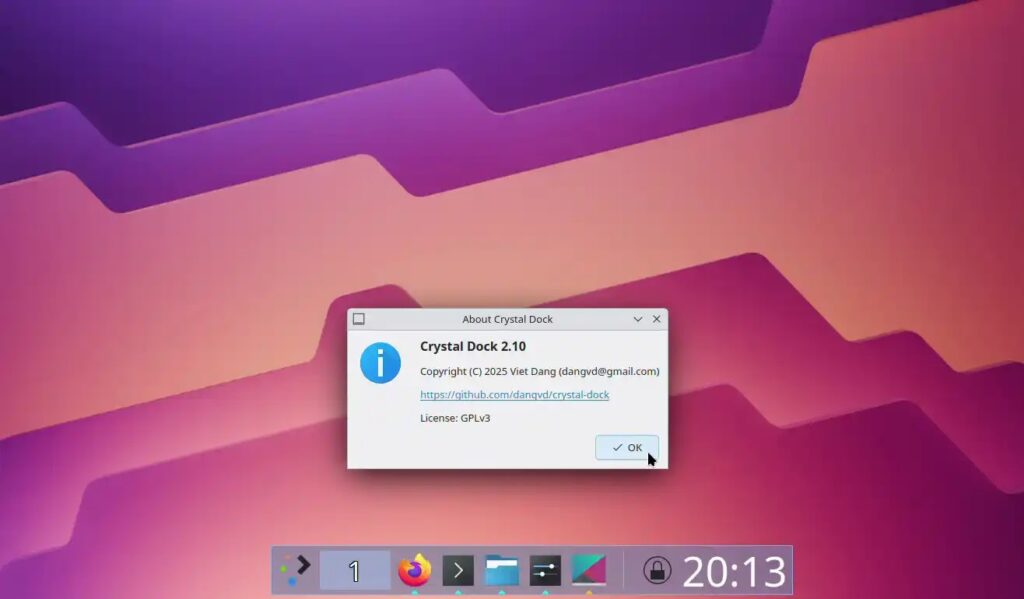Activate the screen lock icon near the clock

click(656, 571)
